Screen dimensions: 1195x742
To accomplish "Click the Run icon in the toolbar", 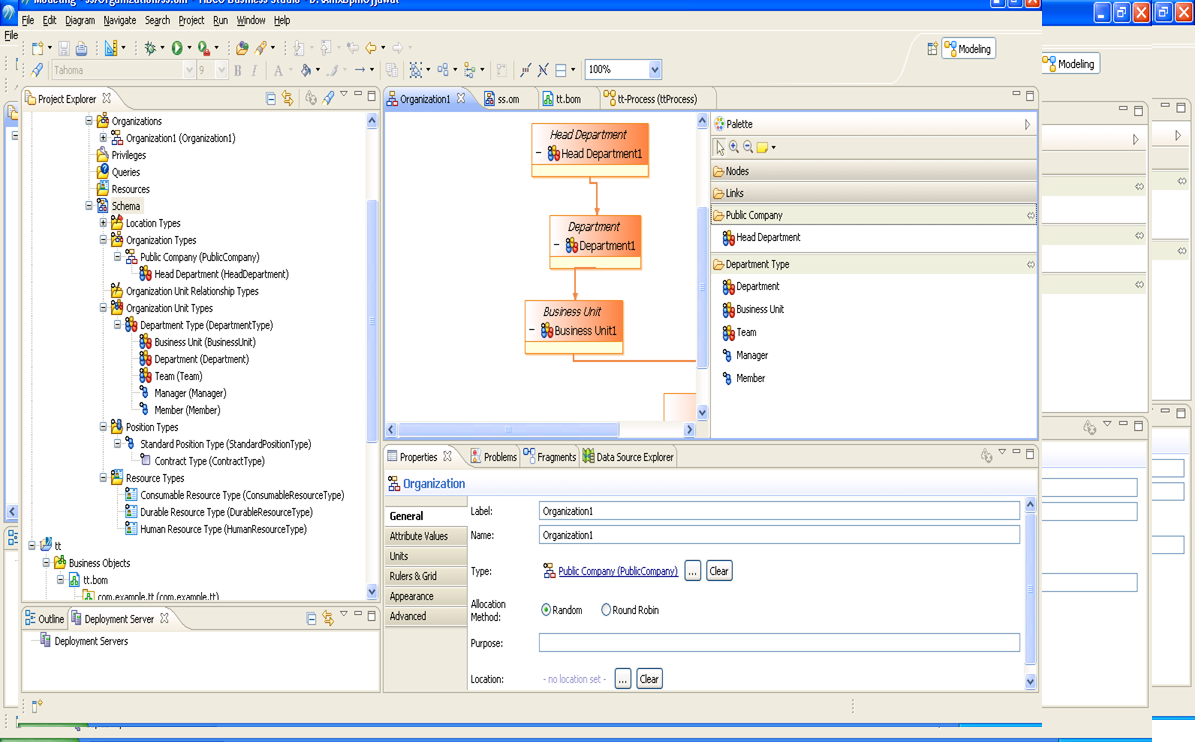I will click(x=178, y=47).
